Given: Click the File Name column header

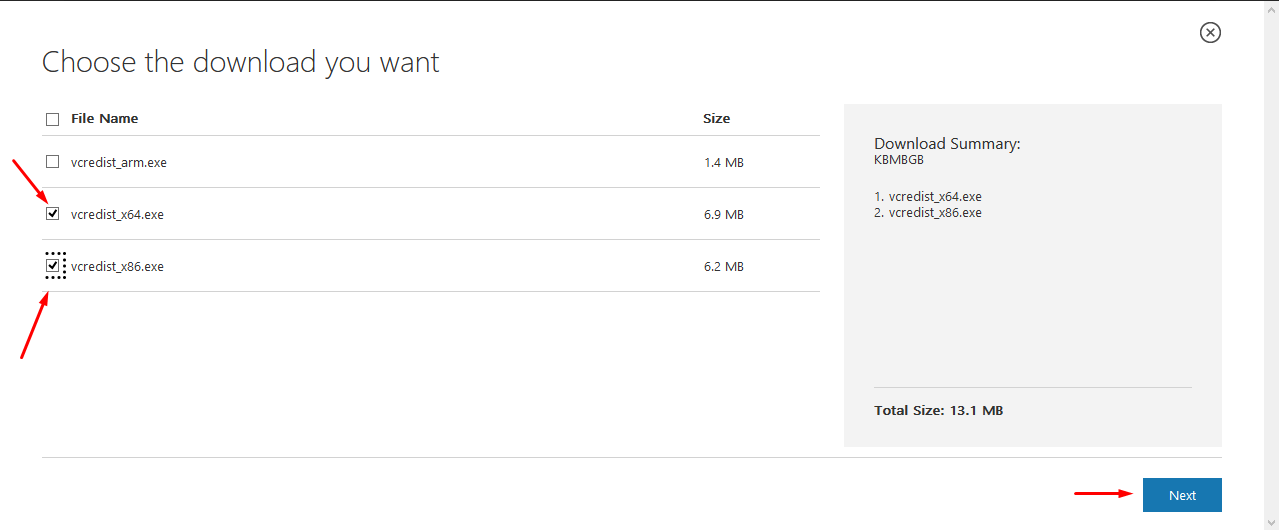Looking at the screenshot, I should pyautogui.click(x=105, y=118).
